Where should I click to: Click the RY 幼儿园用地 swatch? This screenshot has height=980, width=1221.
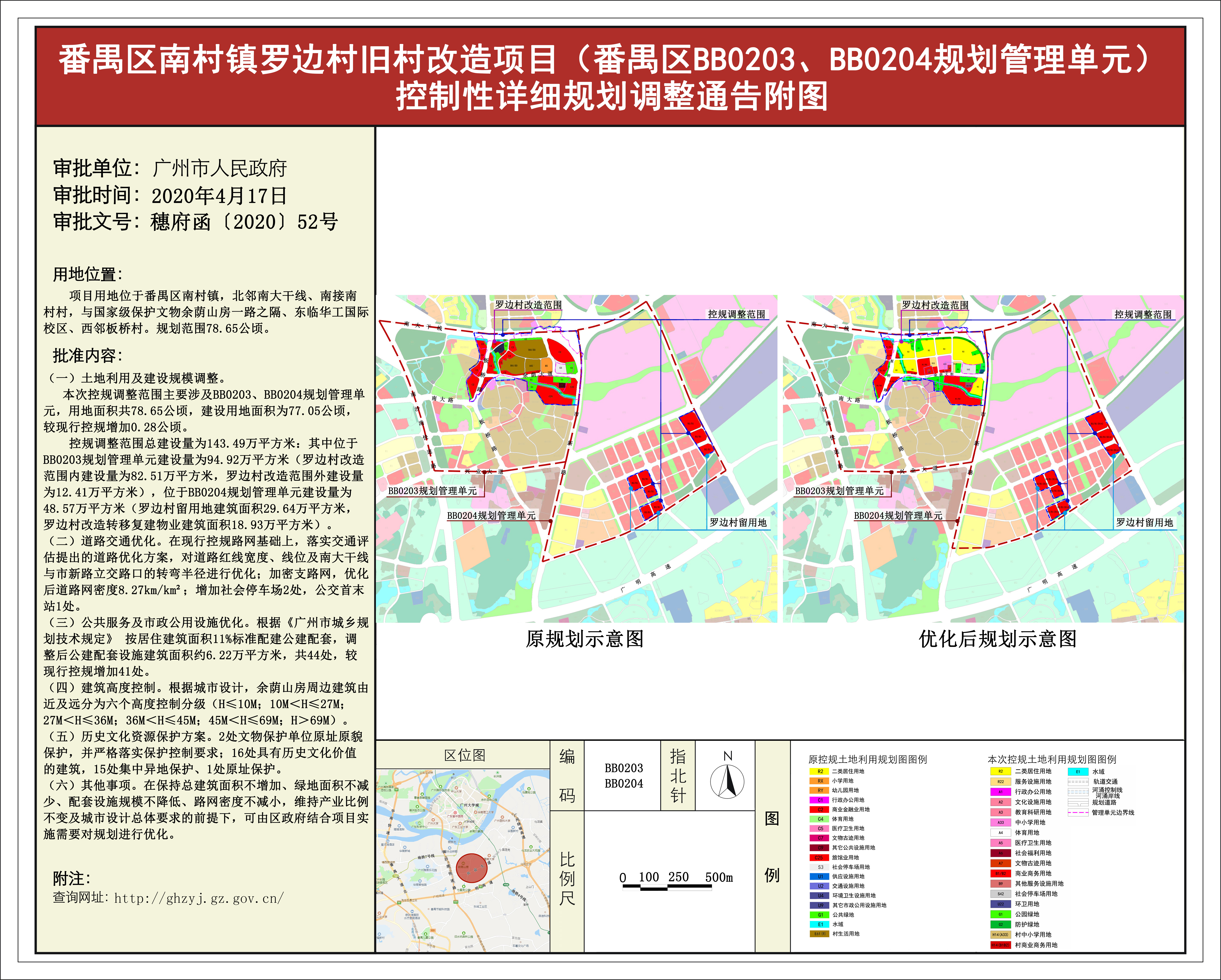[819, 790]
